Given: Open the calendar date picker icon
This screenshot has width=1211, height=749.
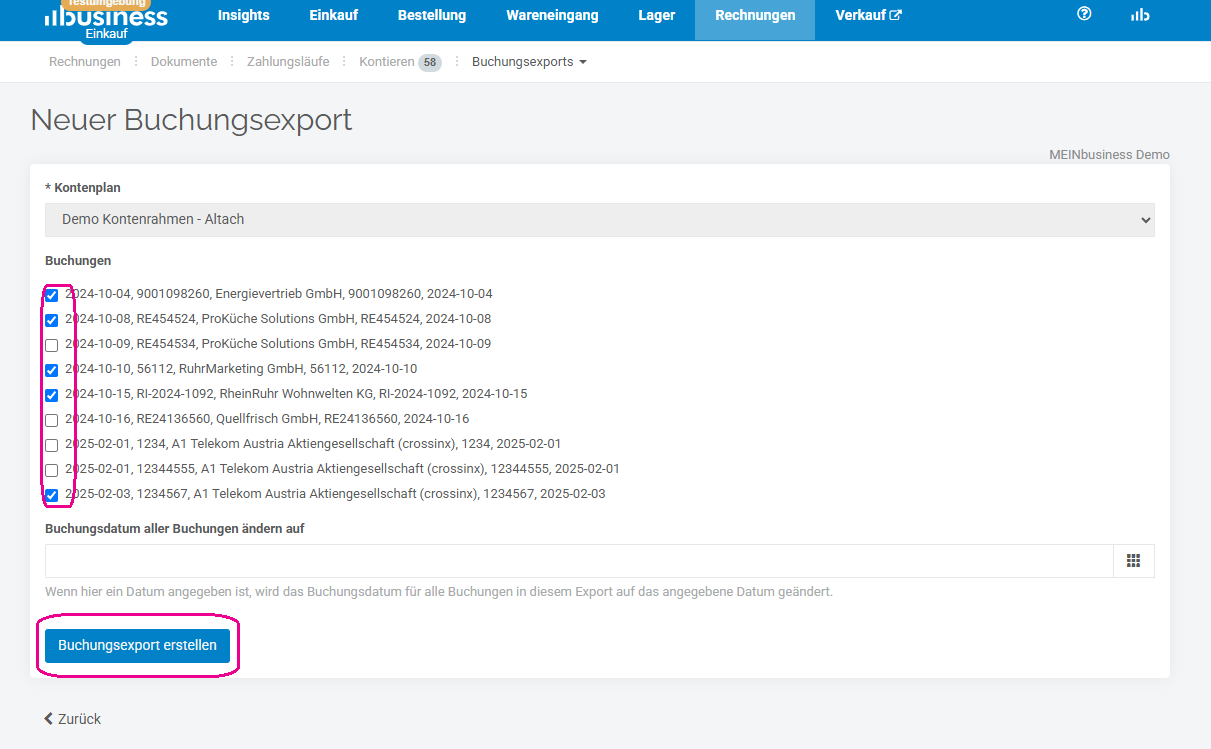Looking at the screenshot, I should coord(1133,561).
